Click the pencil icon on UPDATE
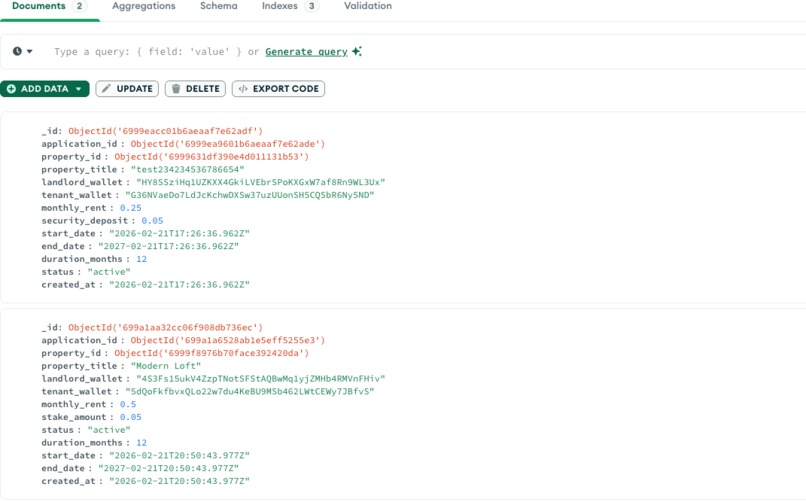806x502 pixels. (x=106, y=89)
